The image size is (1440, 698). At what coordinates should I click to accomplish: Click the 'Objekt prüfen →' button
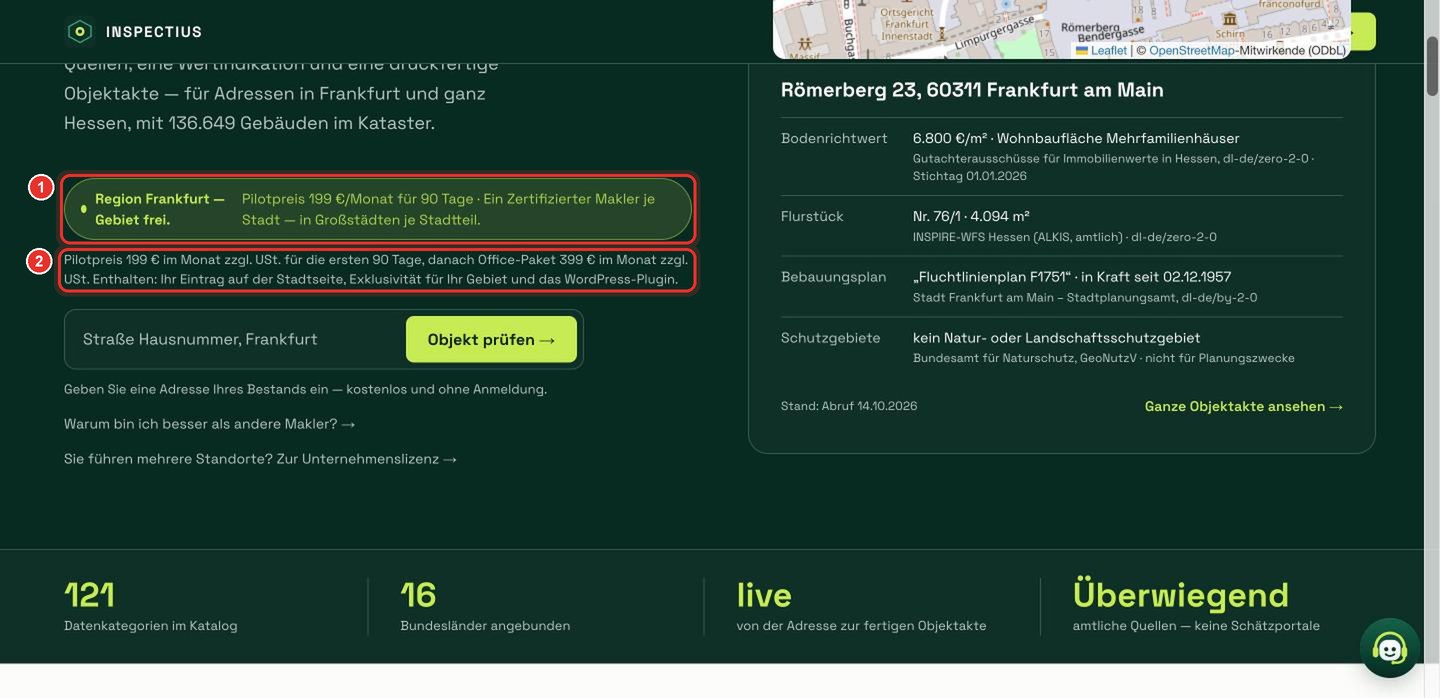coord(491,339)
